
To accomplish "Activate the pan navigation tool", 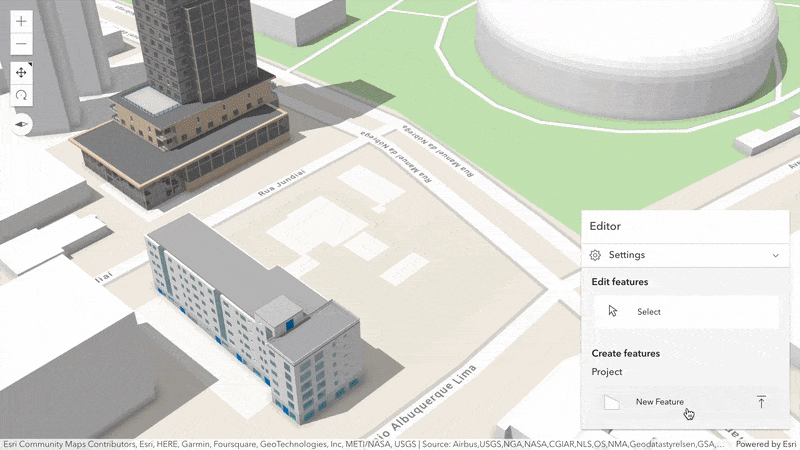I will tap(21, 72).
